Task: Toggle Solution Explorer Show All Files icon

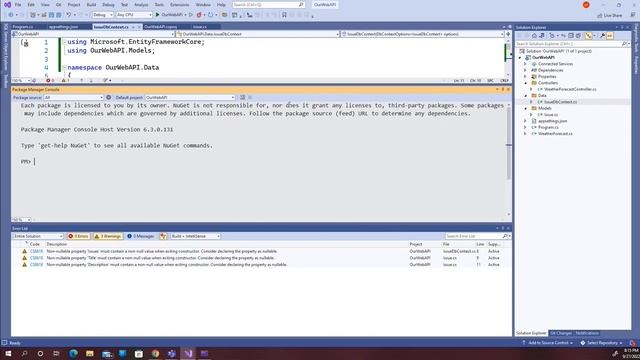Action: click(578, 36)
